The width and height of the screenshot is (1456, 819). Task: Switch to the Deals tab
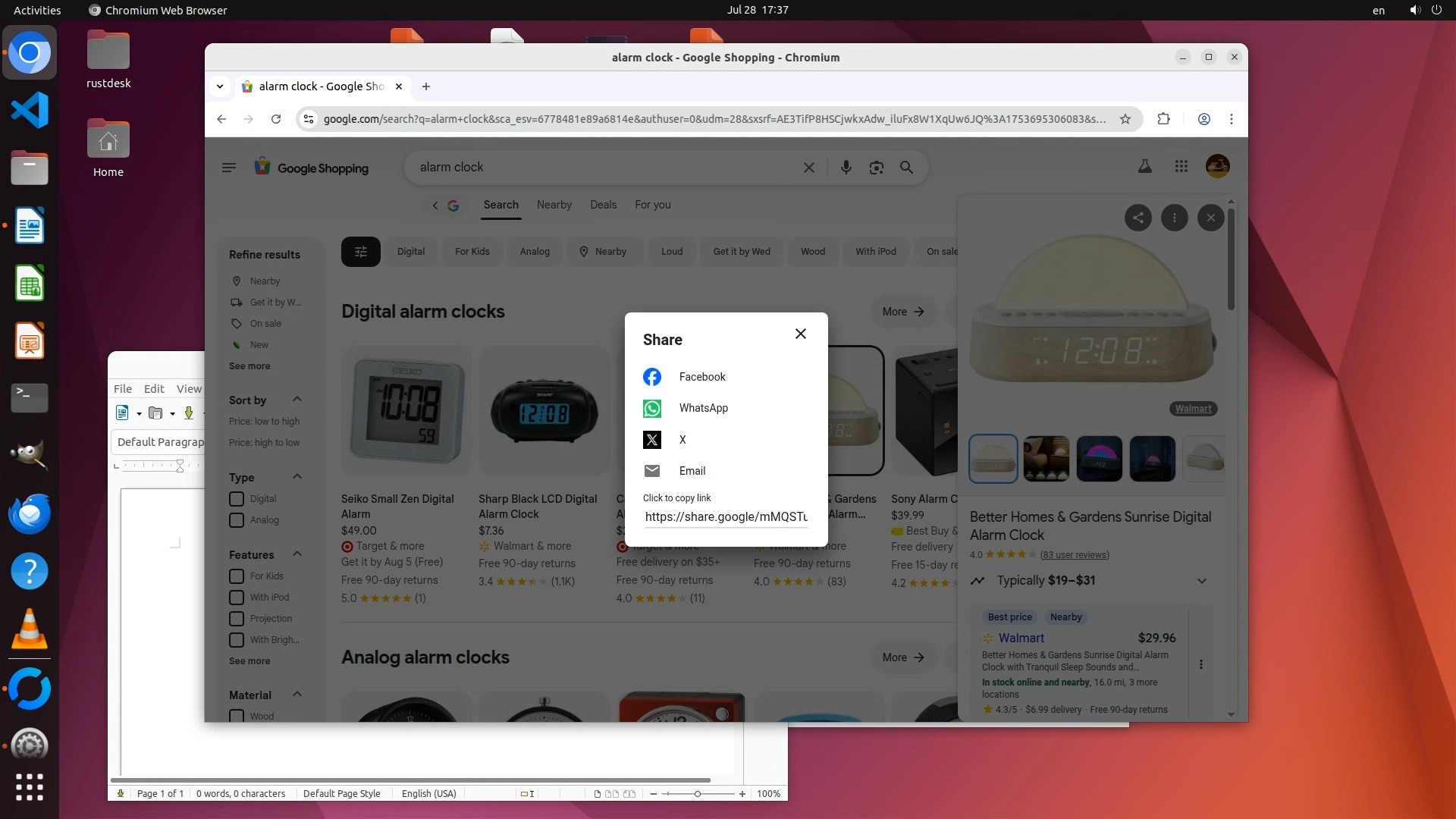pyautogui.click(x=603, y=205)
